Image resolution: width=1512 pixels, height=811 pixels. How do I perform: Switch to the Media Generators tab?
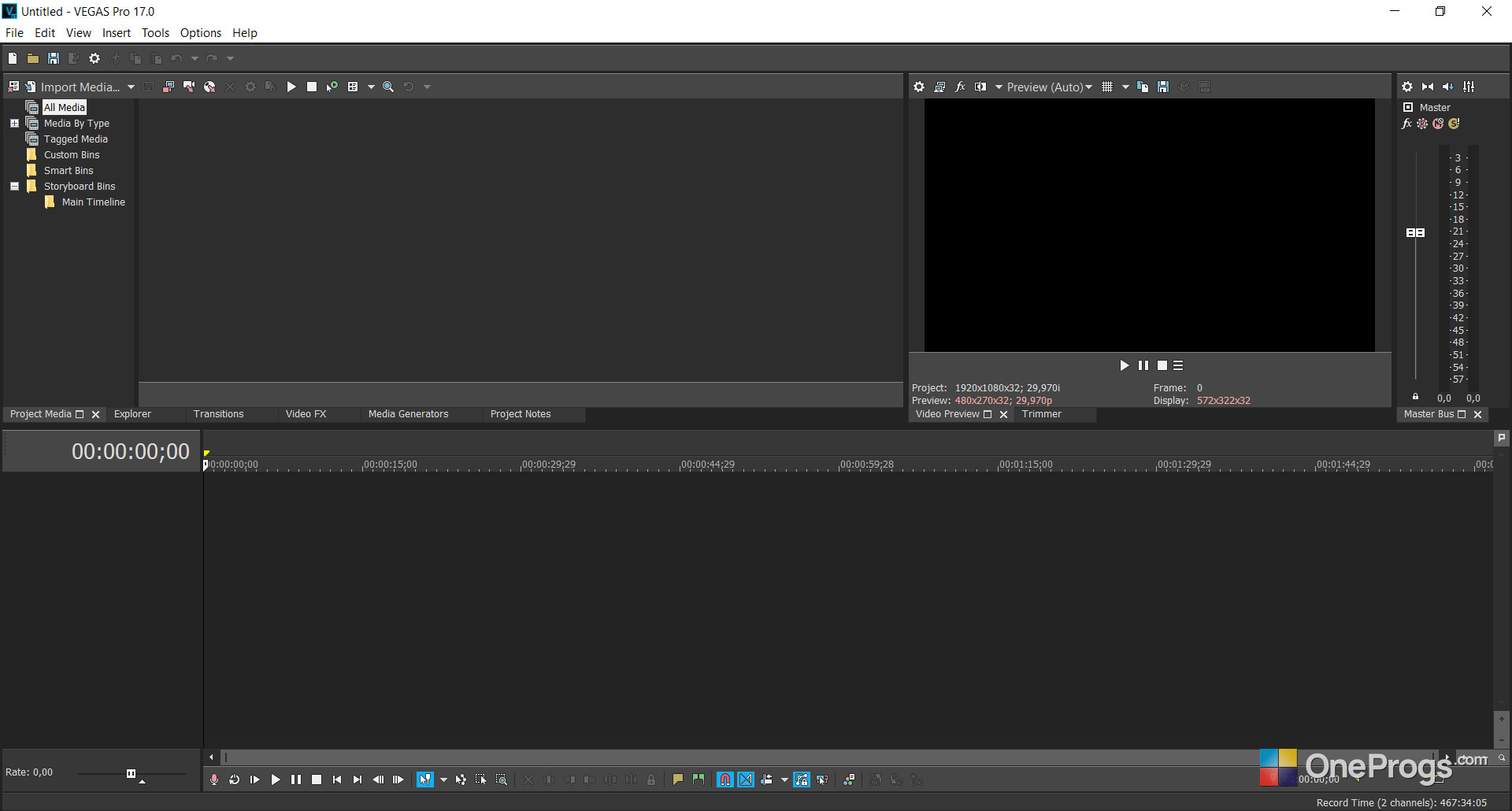(409, 414)
